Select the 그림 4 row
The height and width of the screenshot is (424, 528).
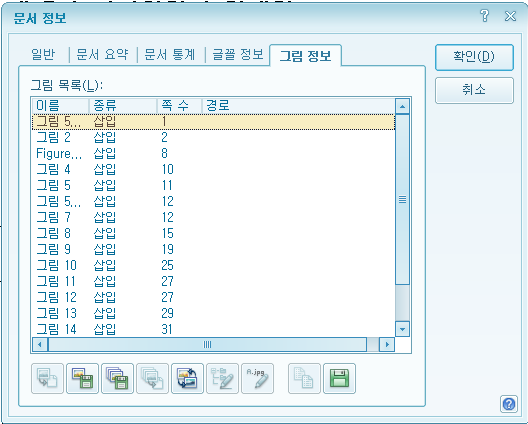(x=213, y=169)
